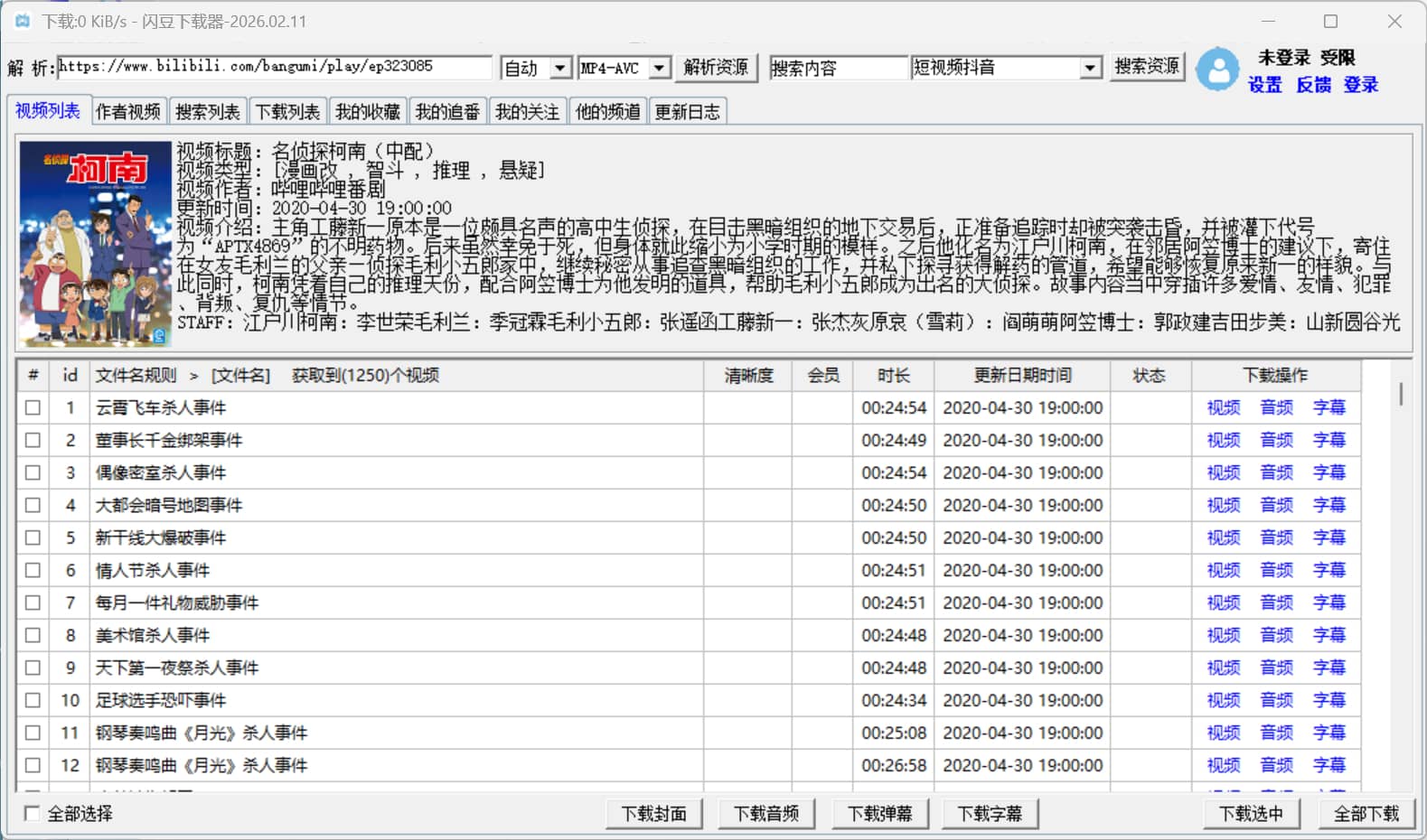Viewport: 1427px width, 840px height.
Task: Switch to the 下载列表 tab
Action: (287, 112)
